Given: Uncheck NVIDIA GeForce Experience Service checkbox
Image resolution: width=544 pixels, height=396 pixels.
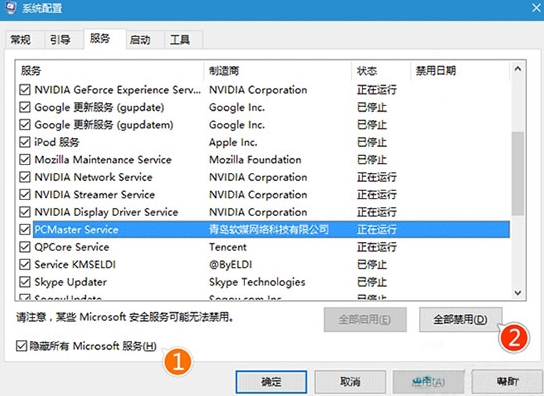Looking at the screenshot, I should [x=25, y=90].
